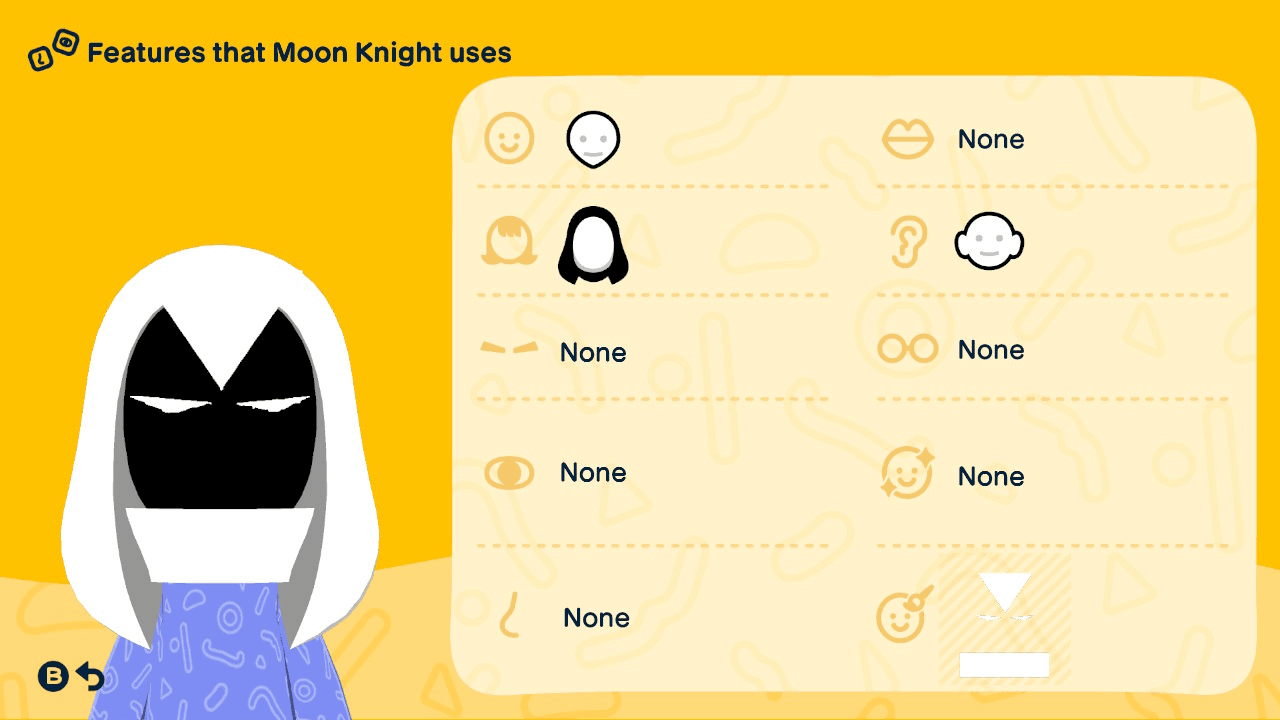The height and width of the screenshot is (720, 1280).
Task: Open the white face shape thumbnail
Action: pos(593,139)
